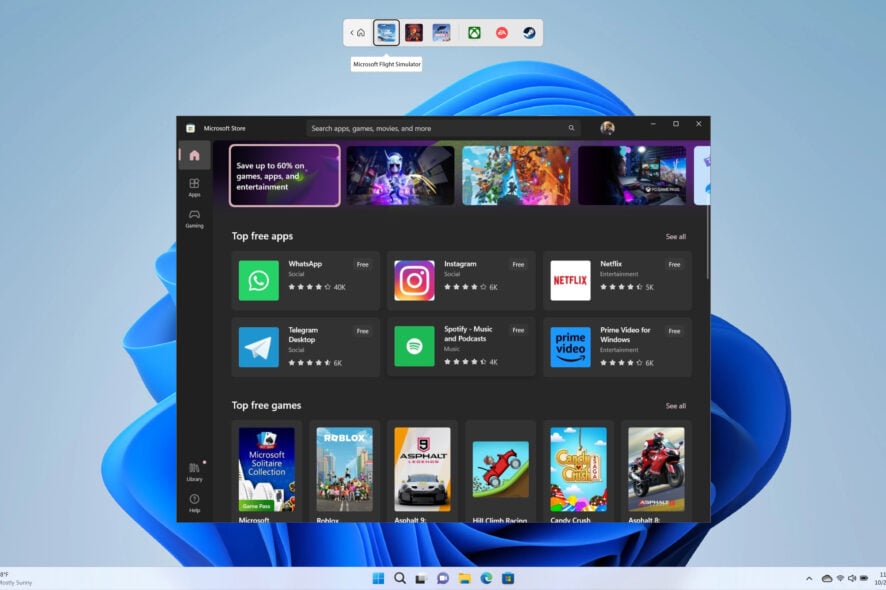Viewport: 886px width, 590px height.
Task: Click the Free button on Netflix
Action: pos(674,264)
